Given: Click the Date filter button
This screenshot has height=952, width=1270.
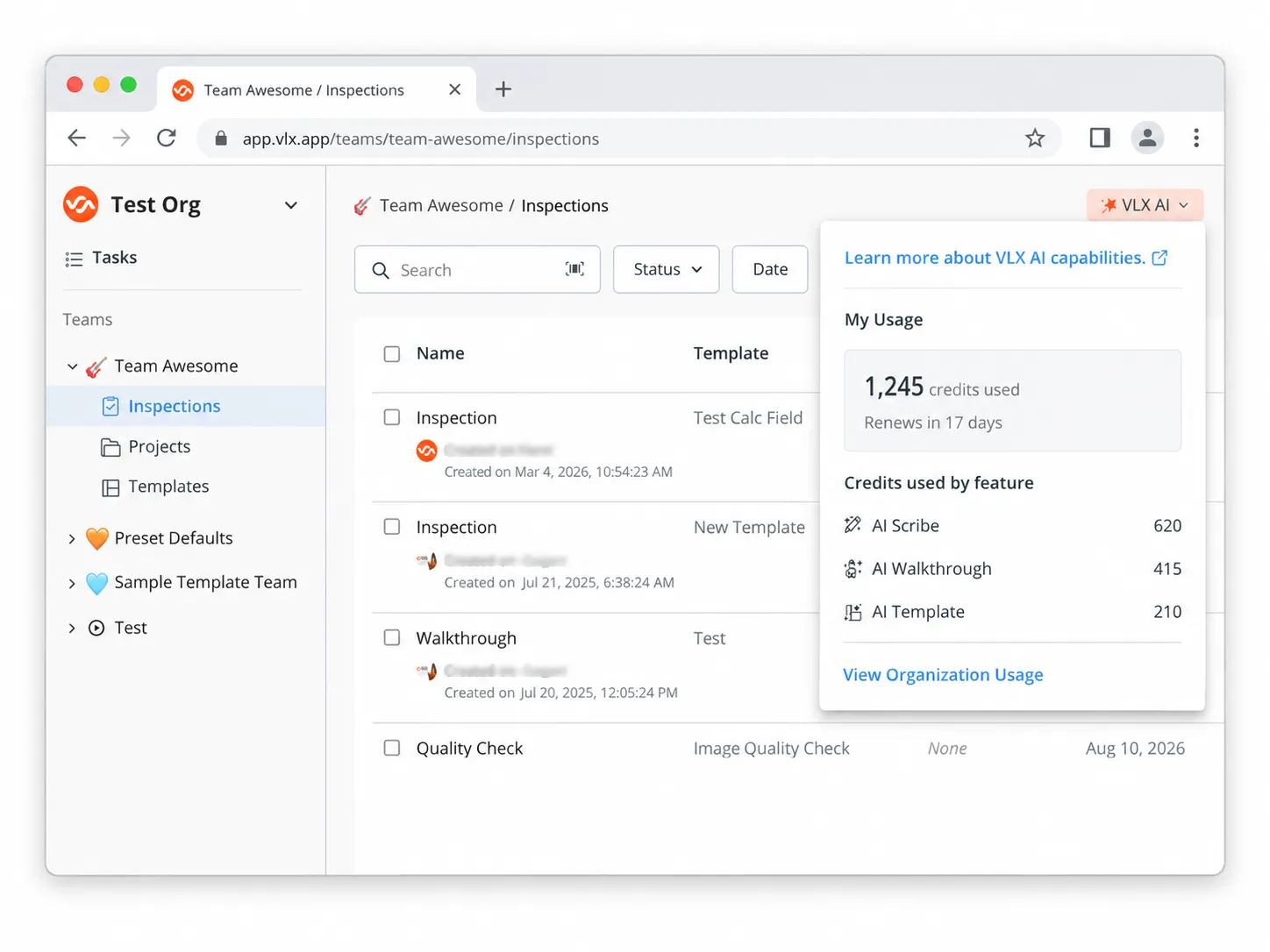Looking at the screenshot, I should pos(770,269).
